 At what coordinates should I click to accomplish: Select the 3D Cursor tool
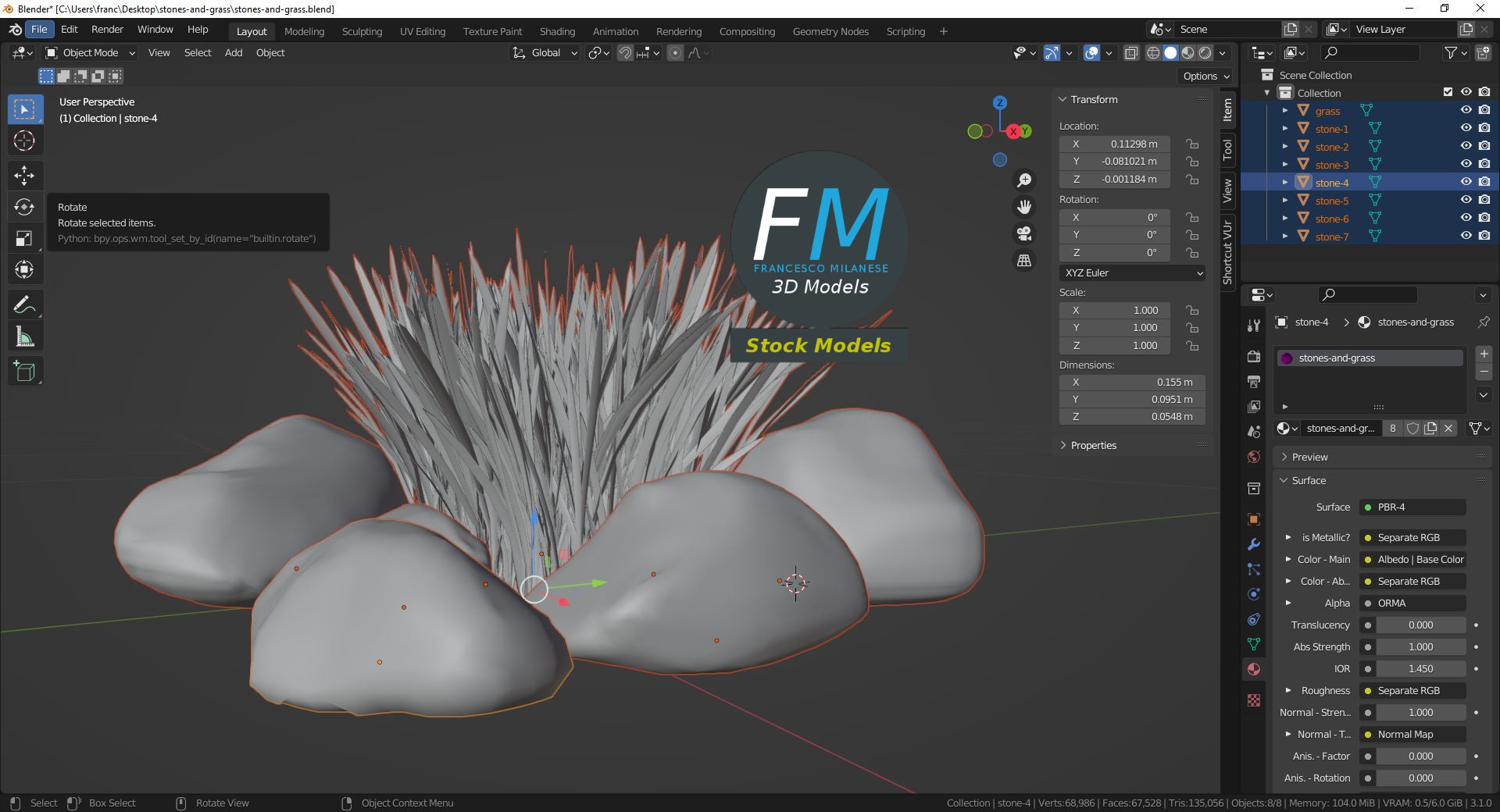(24, 141)
